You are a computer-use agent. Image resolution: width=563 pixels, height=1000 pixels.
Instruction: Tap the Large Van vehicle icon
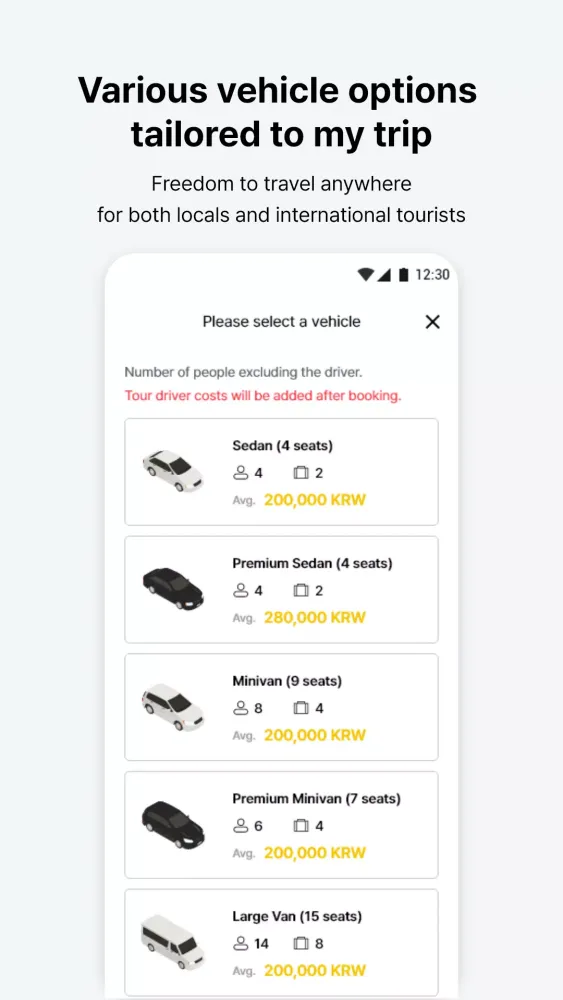pos(173,942)
